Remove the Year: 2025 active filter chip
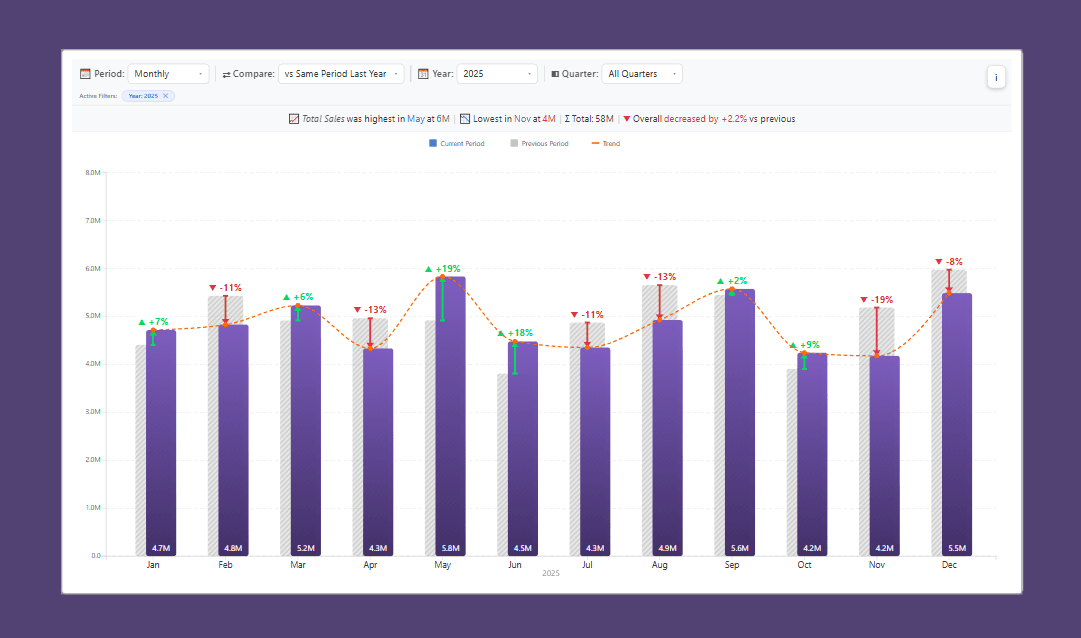The image size is (1081, 638). pos(165,96)
